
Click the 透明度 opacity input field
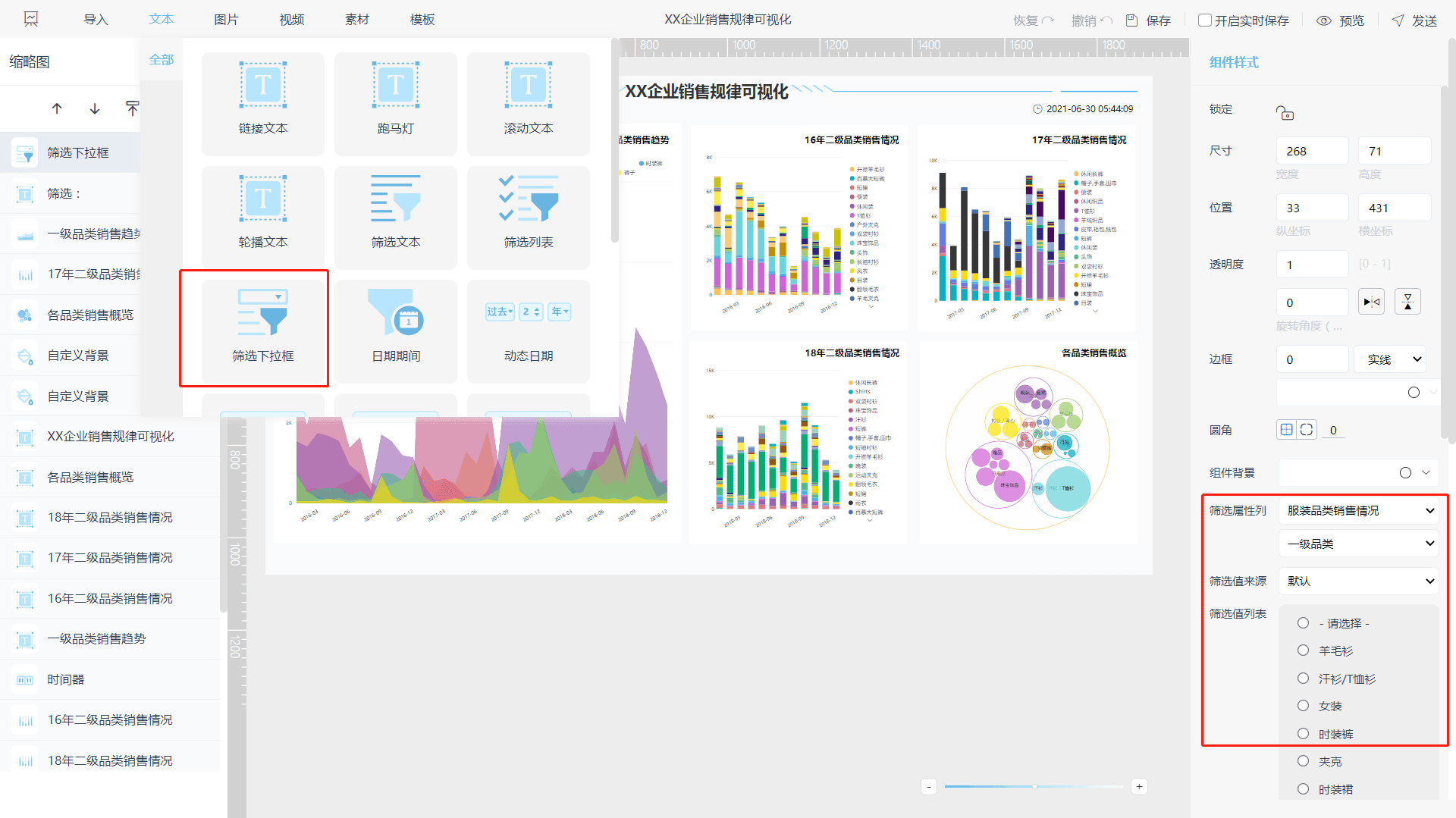point(1313,265)
